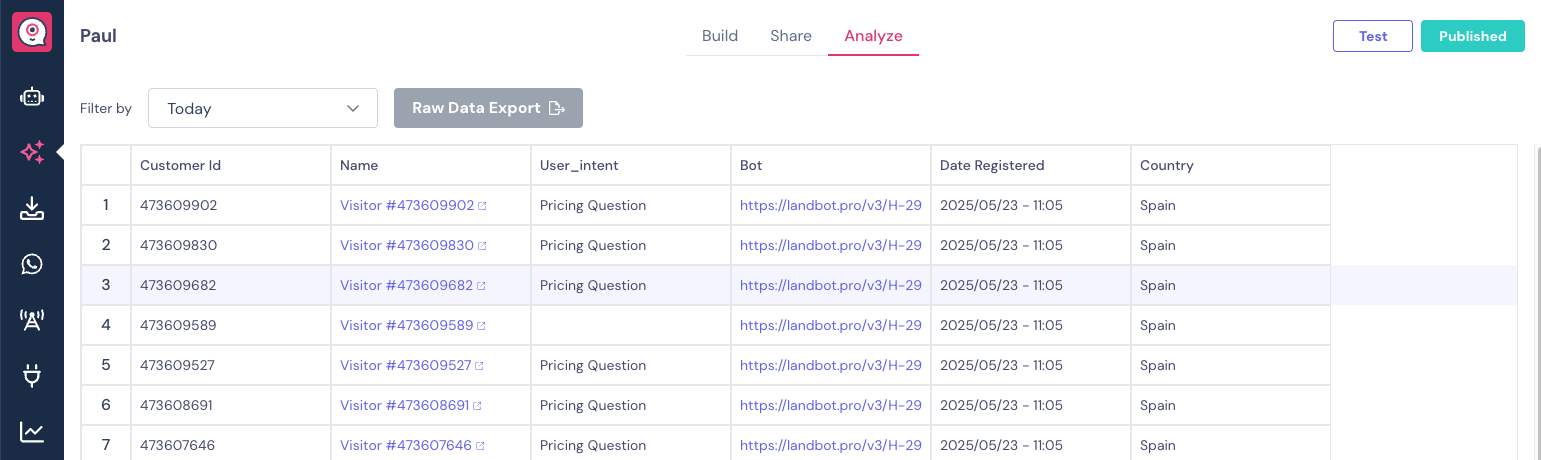This screenshot has height=460, width=1541.
Task: Open the analytics line chart sidebar icon
Action: [32, 432]
